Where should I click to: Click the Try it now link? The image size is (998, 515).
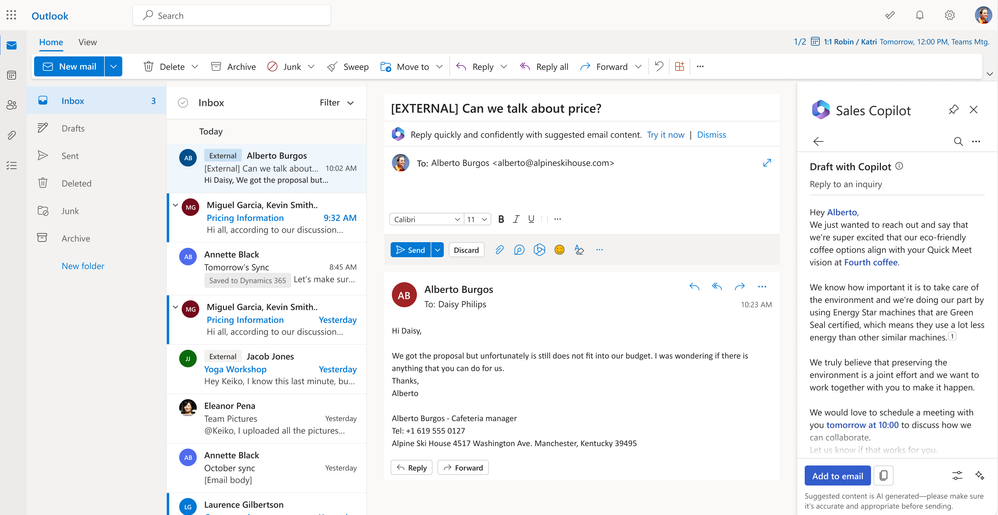666,135
